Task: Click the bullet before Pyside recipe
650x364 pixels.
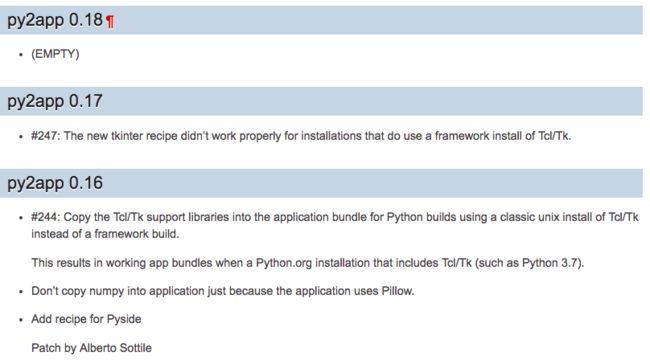Action: pyautogui.click(x=21, y=320)
